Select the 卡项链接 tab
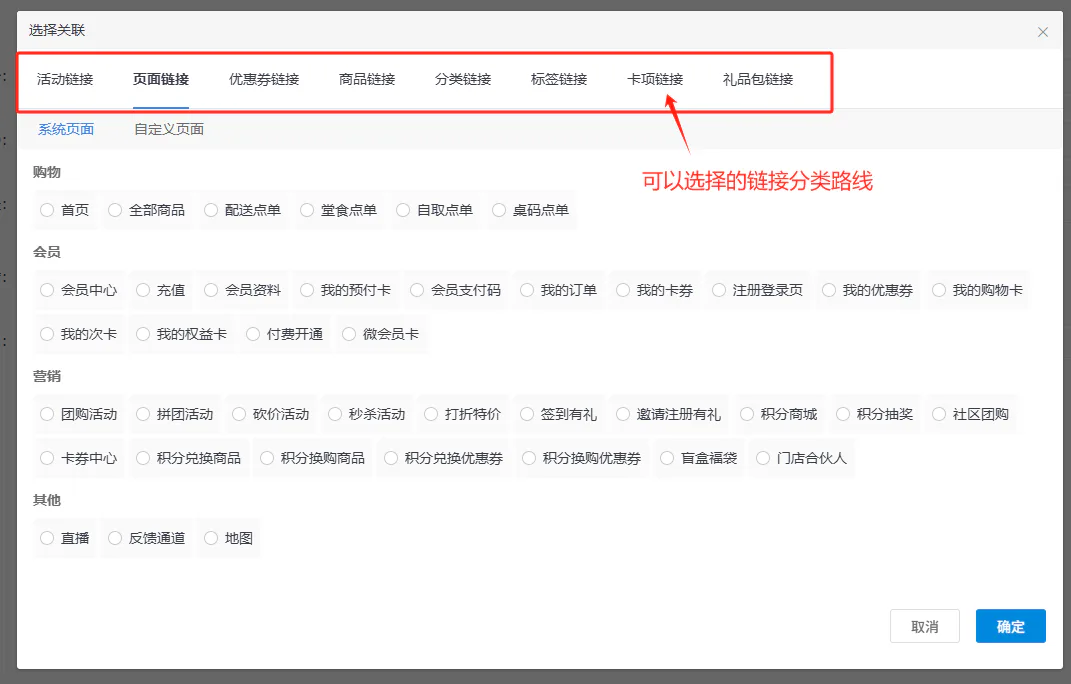Screen dimensions: 1071x684 click(655, 79)
